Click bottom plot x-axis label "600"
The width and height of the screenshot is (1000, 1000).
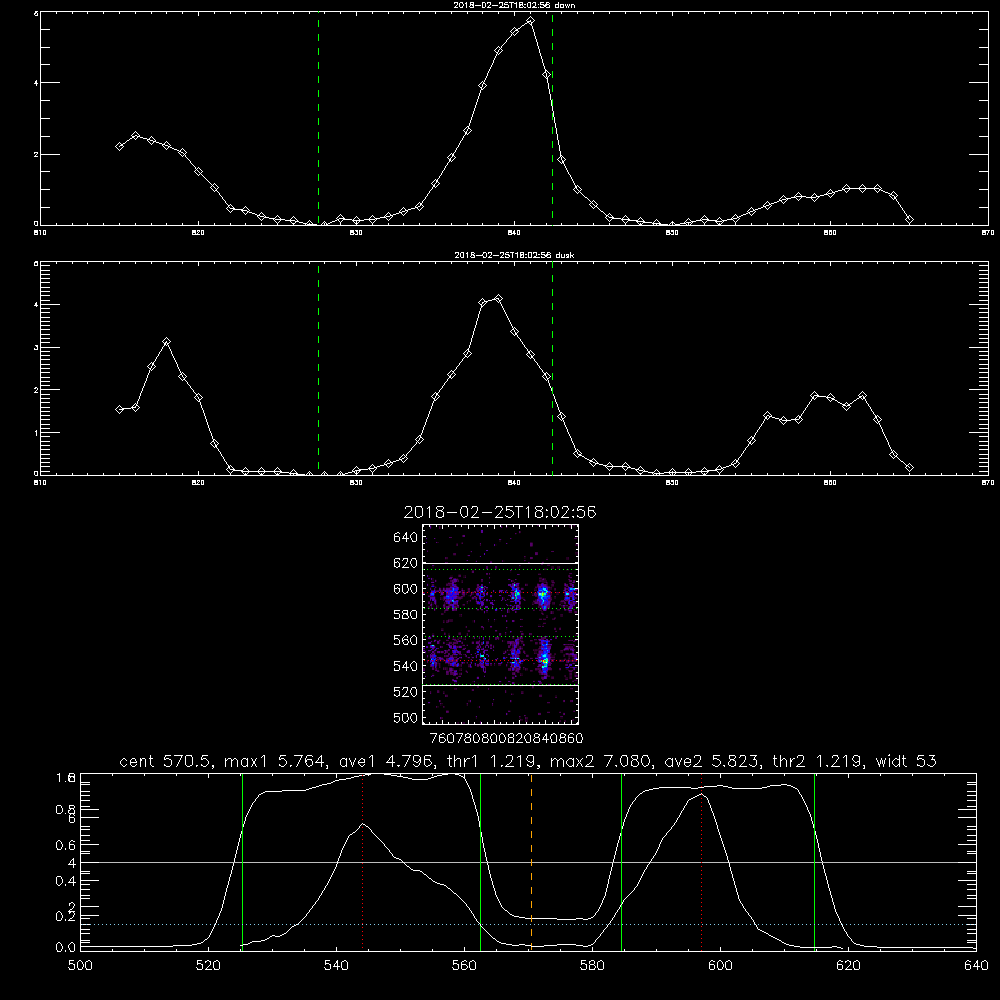tap(720, 966)
